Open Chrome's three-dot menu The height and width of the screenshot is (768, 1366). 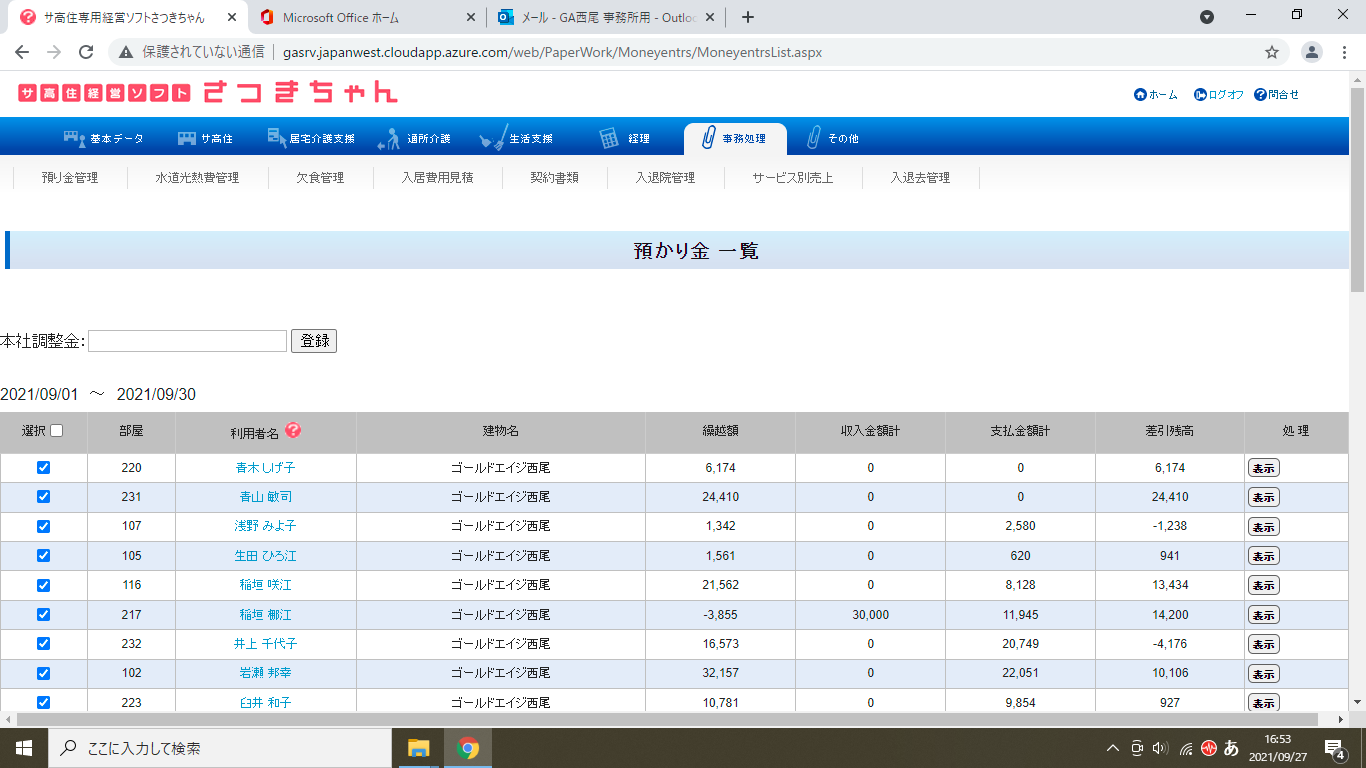point(1345,52)
